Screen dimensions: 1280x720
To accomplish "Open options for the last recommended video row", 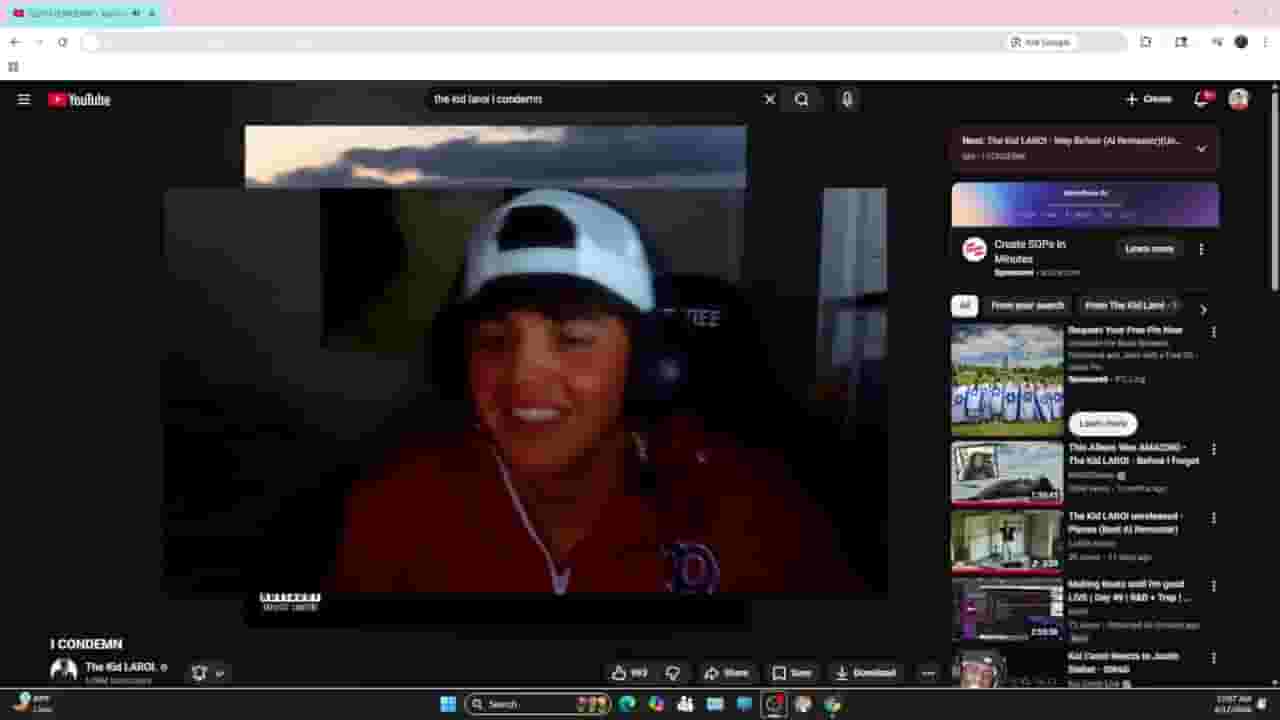I will click(x=1214, y=658).
